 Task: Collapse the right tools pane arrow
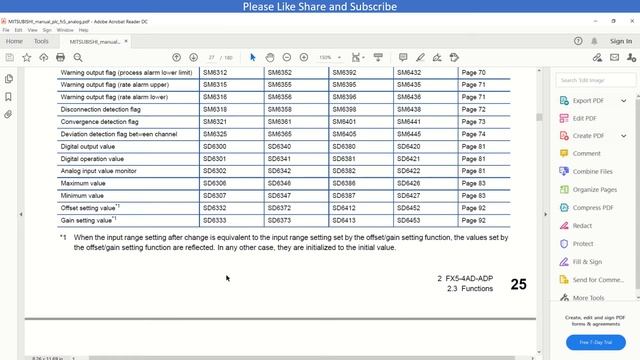tap(545, 214)
